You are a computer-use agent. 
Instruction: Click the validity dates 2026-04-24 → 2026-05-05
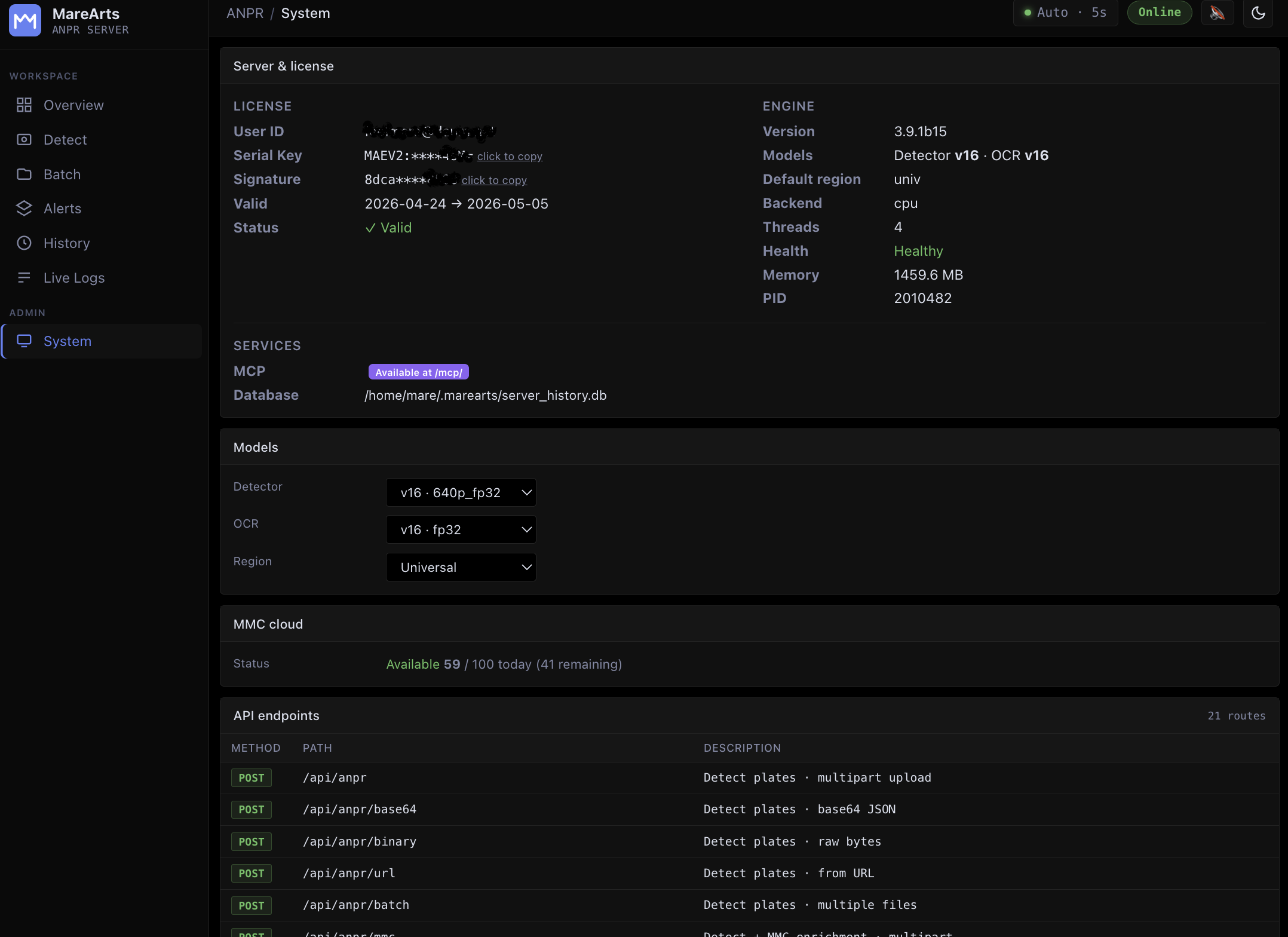tap(456, 204)
